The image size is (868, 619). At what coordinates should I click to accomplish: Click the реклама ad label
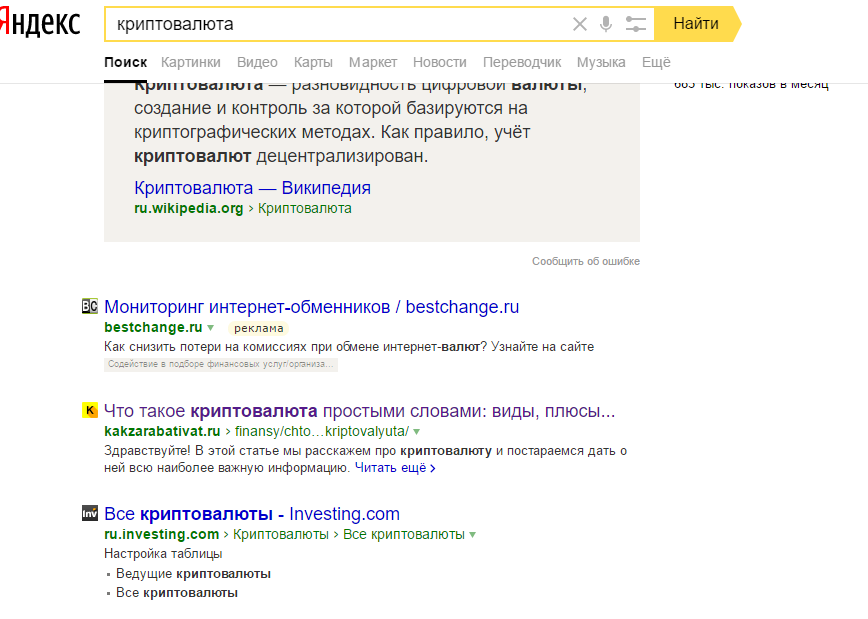(x=259, y=328)
